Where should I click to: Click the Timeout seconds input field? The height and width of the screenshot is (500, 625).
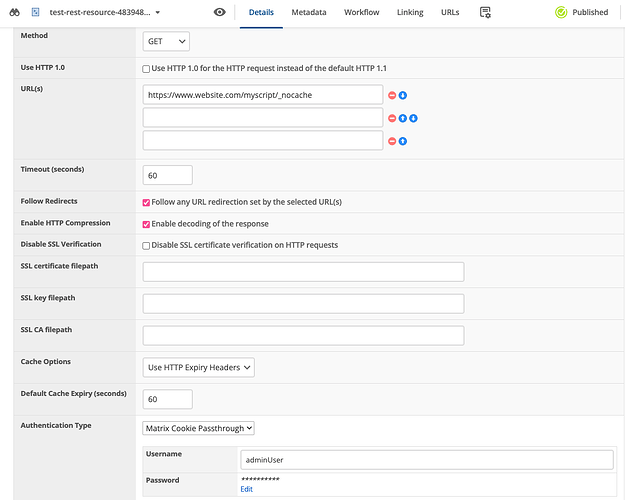pos(168,175)
